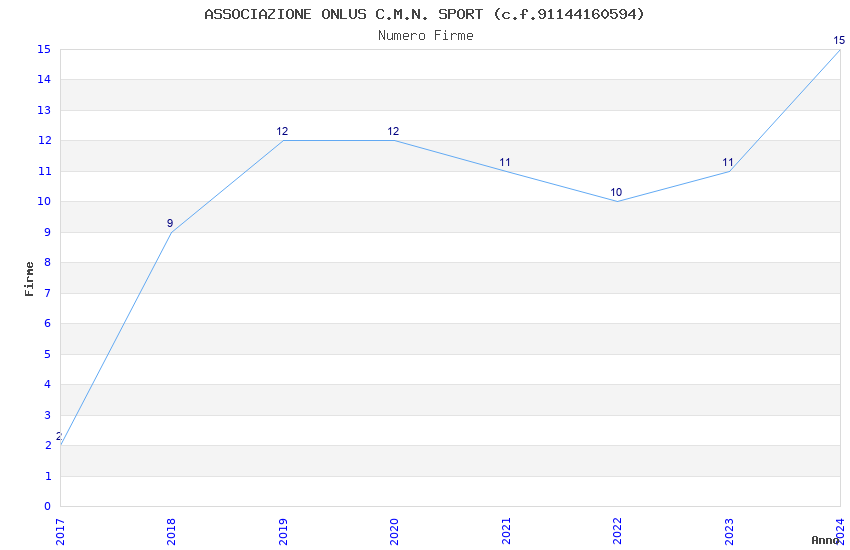Click the data label 12 above 2020
The height and width of the screenshot is (550, 850).
(393, 131)
